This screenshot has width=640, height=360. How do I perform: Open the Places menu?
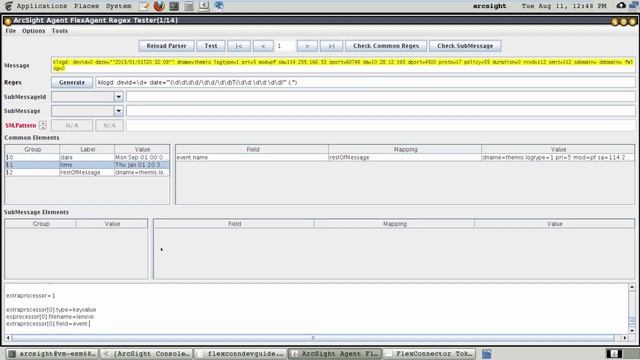click(x=86, y=6)
